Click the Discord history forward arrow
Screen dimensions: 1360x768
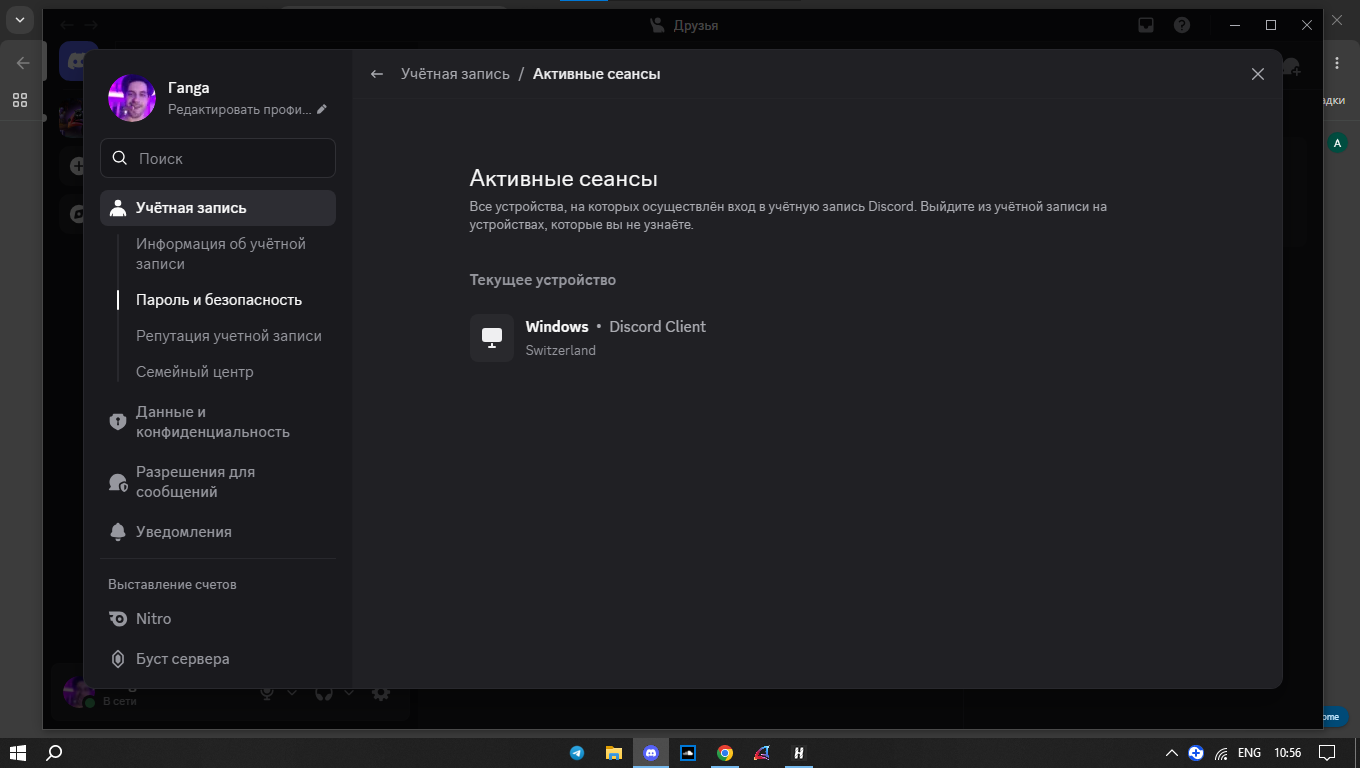[x=91, y=25]
